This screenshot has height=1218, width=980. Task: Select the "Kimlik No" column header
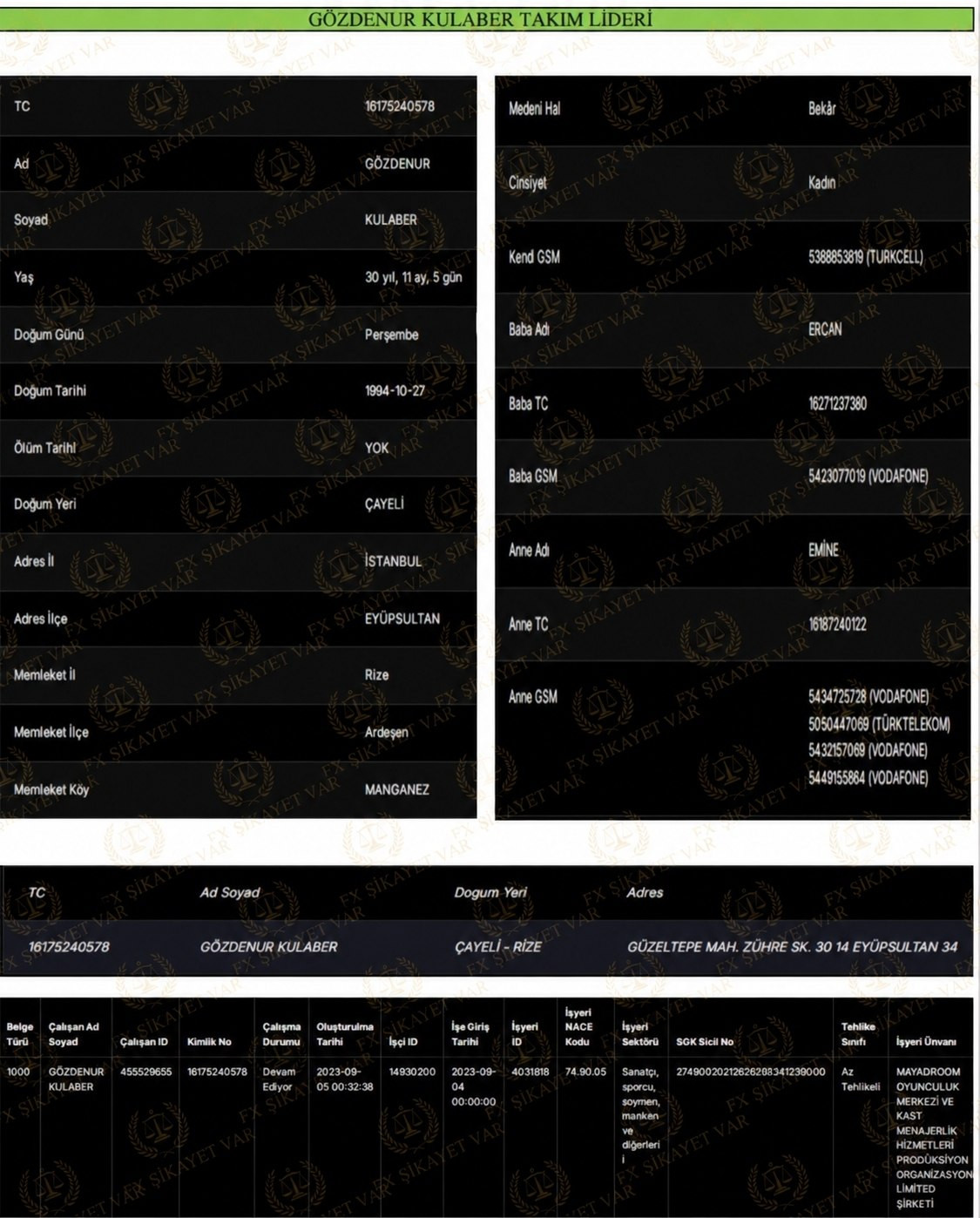(x=209, y=1041)
